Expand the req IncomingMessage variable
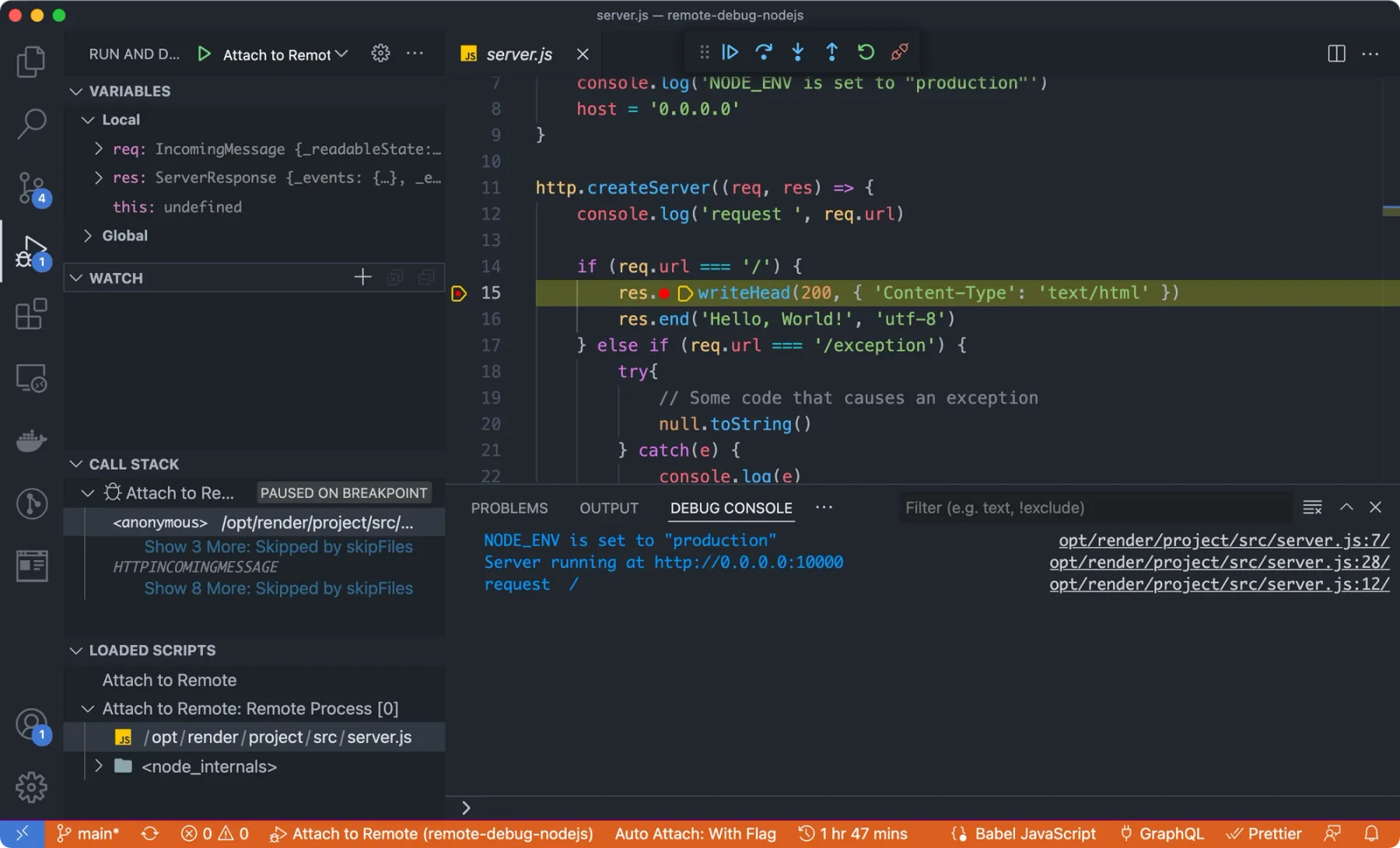 pos(98,148)
